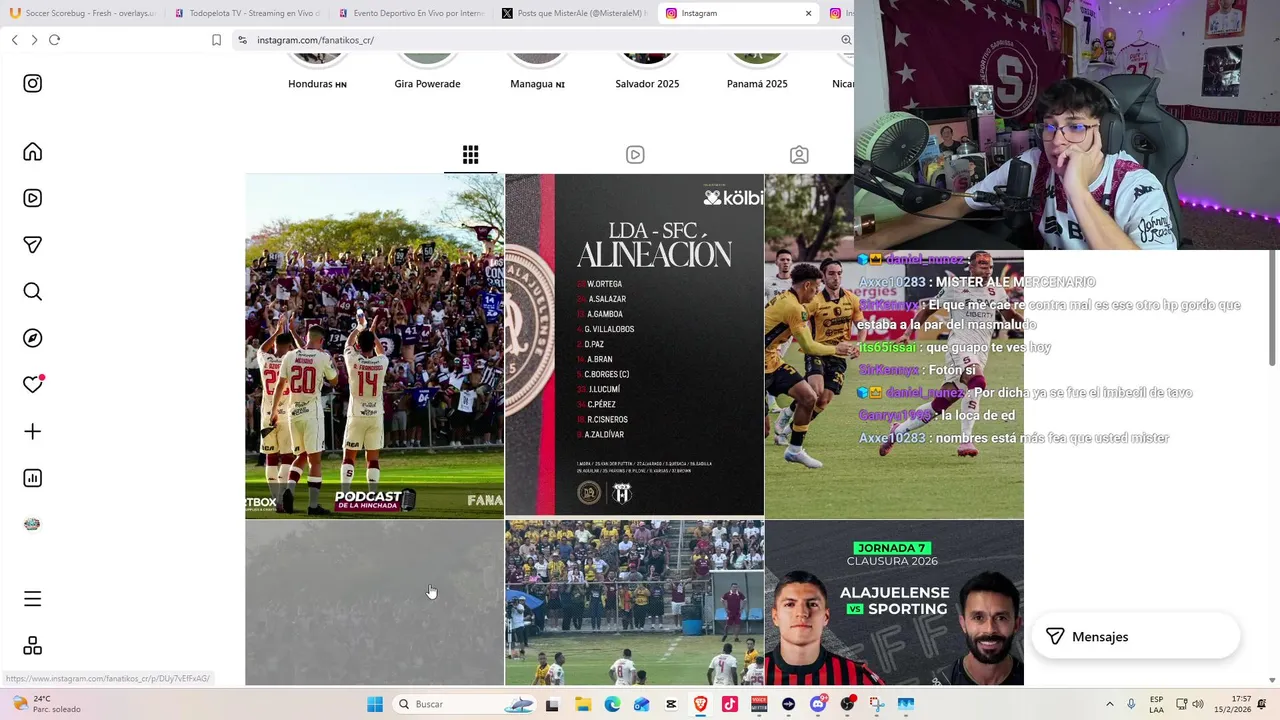Open direct messages paper plane icon
This screenshot has height=720, width=1280.
(x=33, y=245)
